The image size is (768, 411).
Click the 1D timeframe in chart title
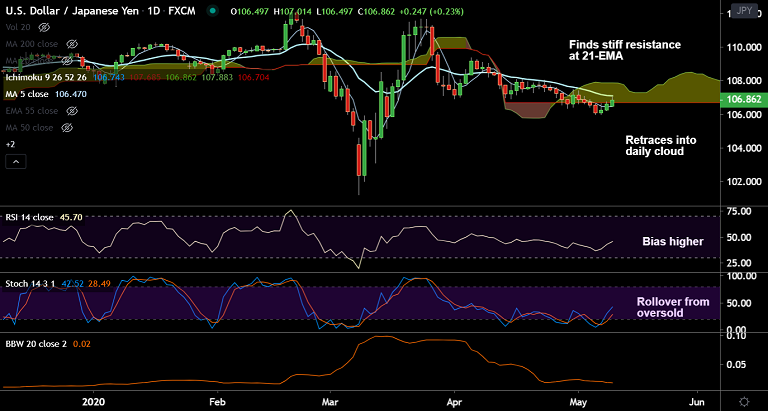point(153,11)
